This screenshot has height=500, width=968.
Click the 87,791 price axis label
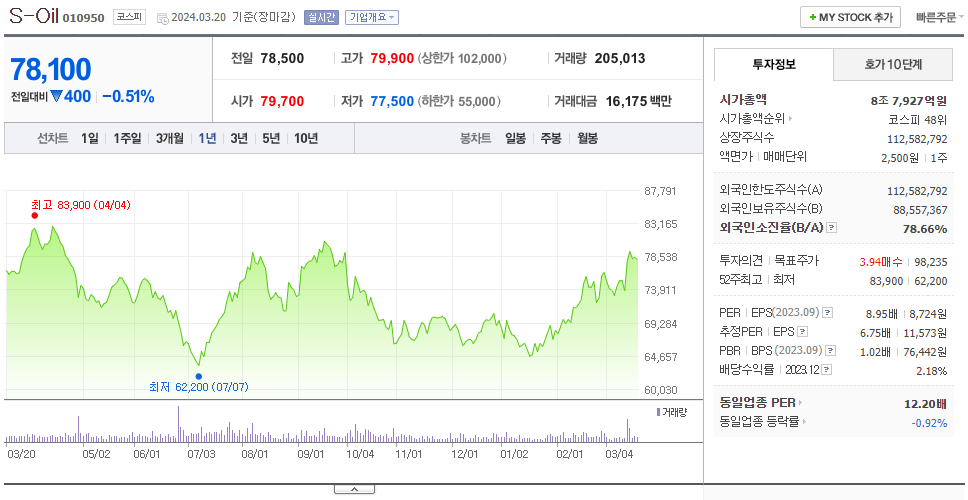tap(661, 191)
